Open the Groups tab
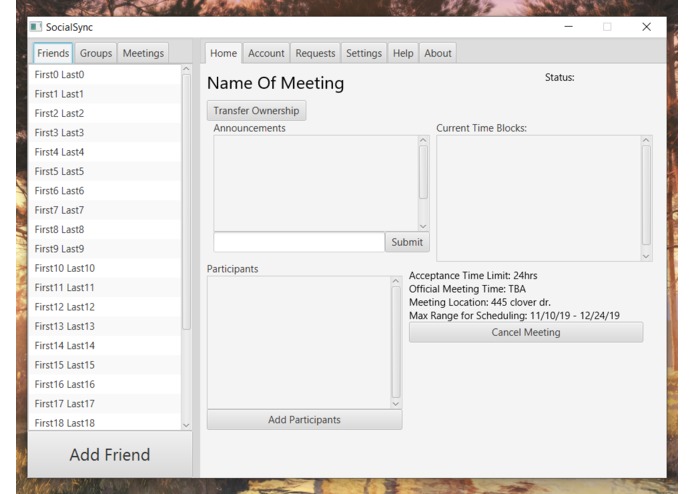The width and height of the screenshot is (695, 494). (x=96, y=53)
